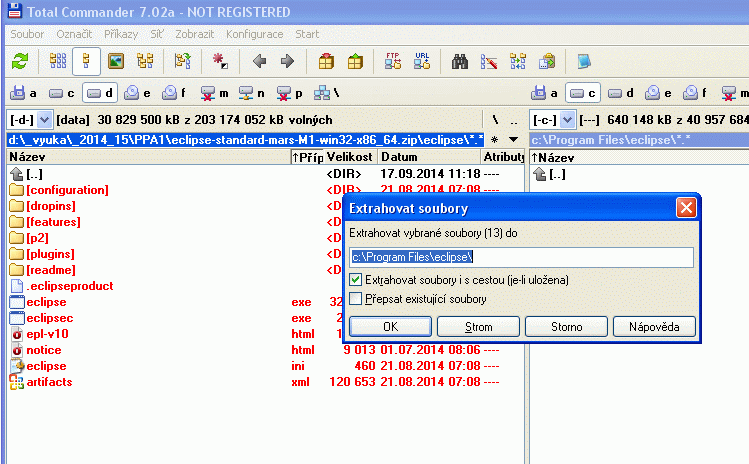Select drive d in left drive bar
This screenshot has width=749, height=464.
tap(100, 93)
